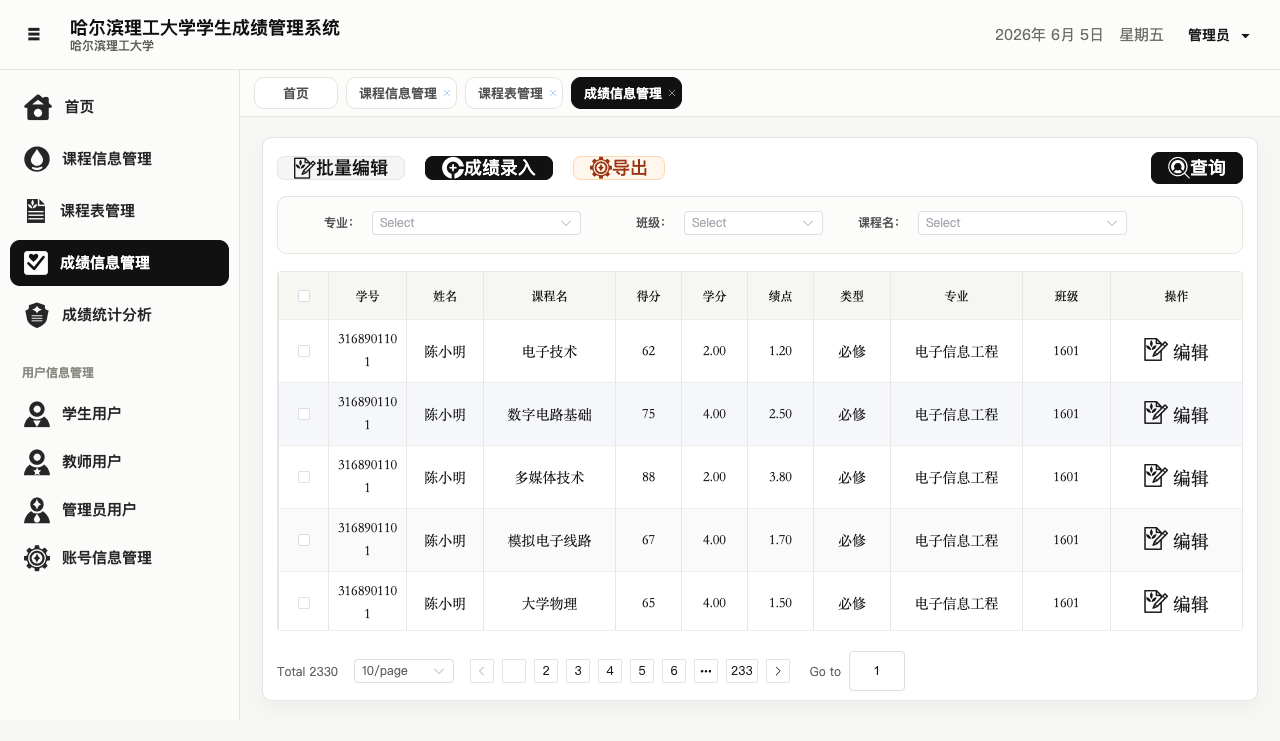The image size is (1280, 741).
Task: Toggle the hamburger menu icon
Action: [x=34, y=34]
